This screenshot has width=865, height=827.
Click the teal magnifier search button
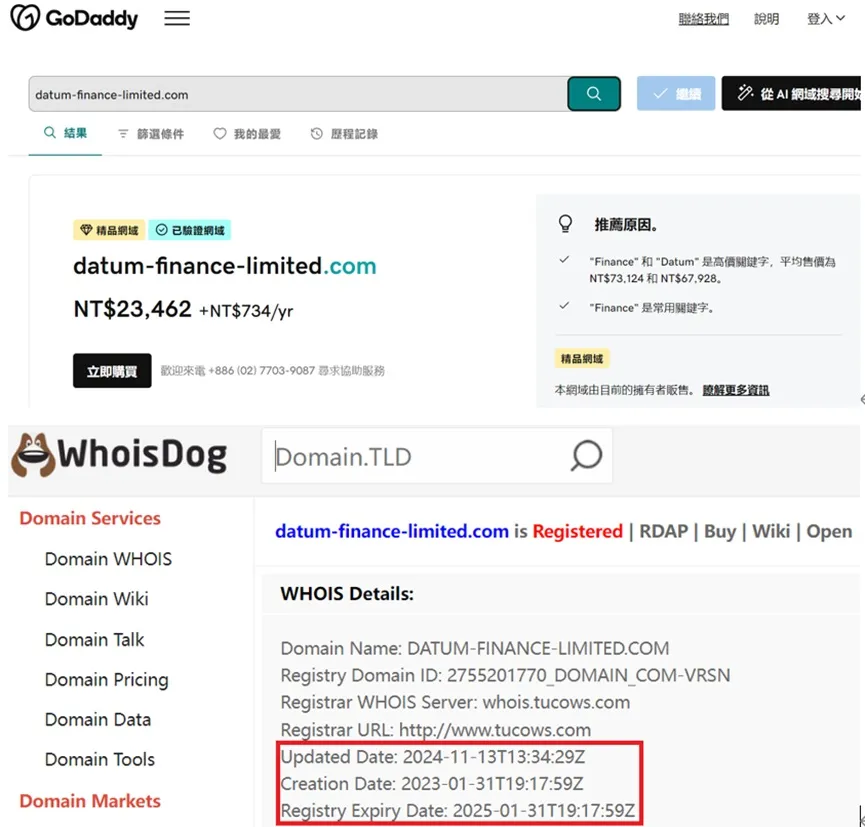(x=594, y=94)
